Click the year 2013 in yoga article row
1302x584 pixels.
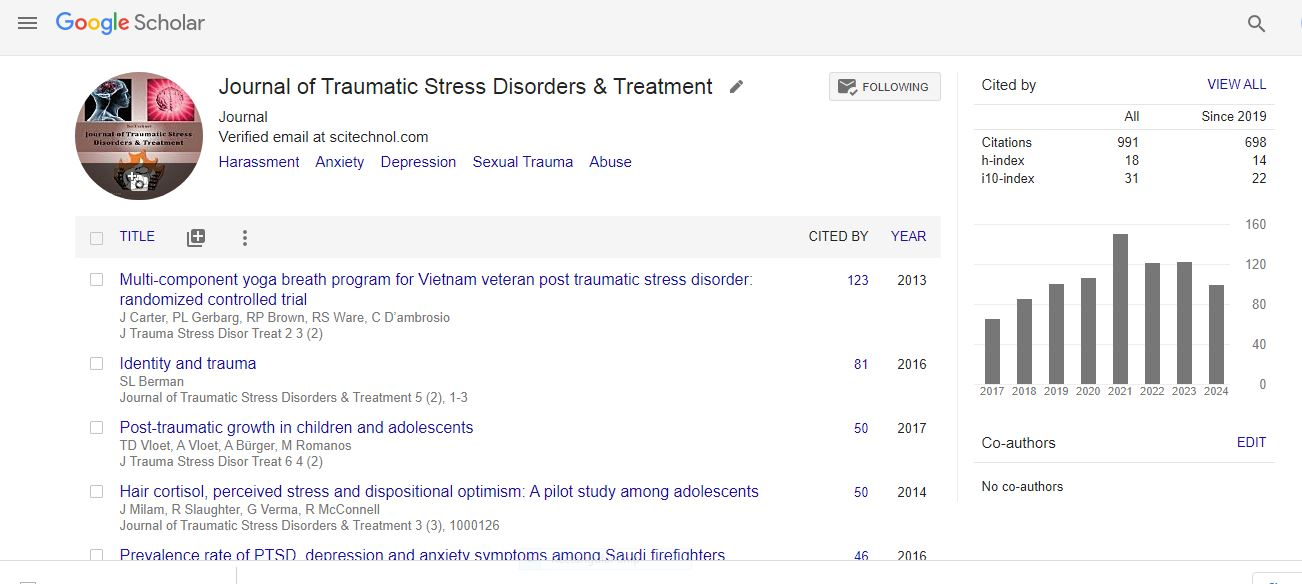tap(912, 281)
